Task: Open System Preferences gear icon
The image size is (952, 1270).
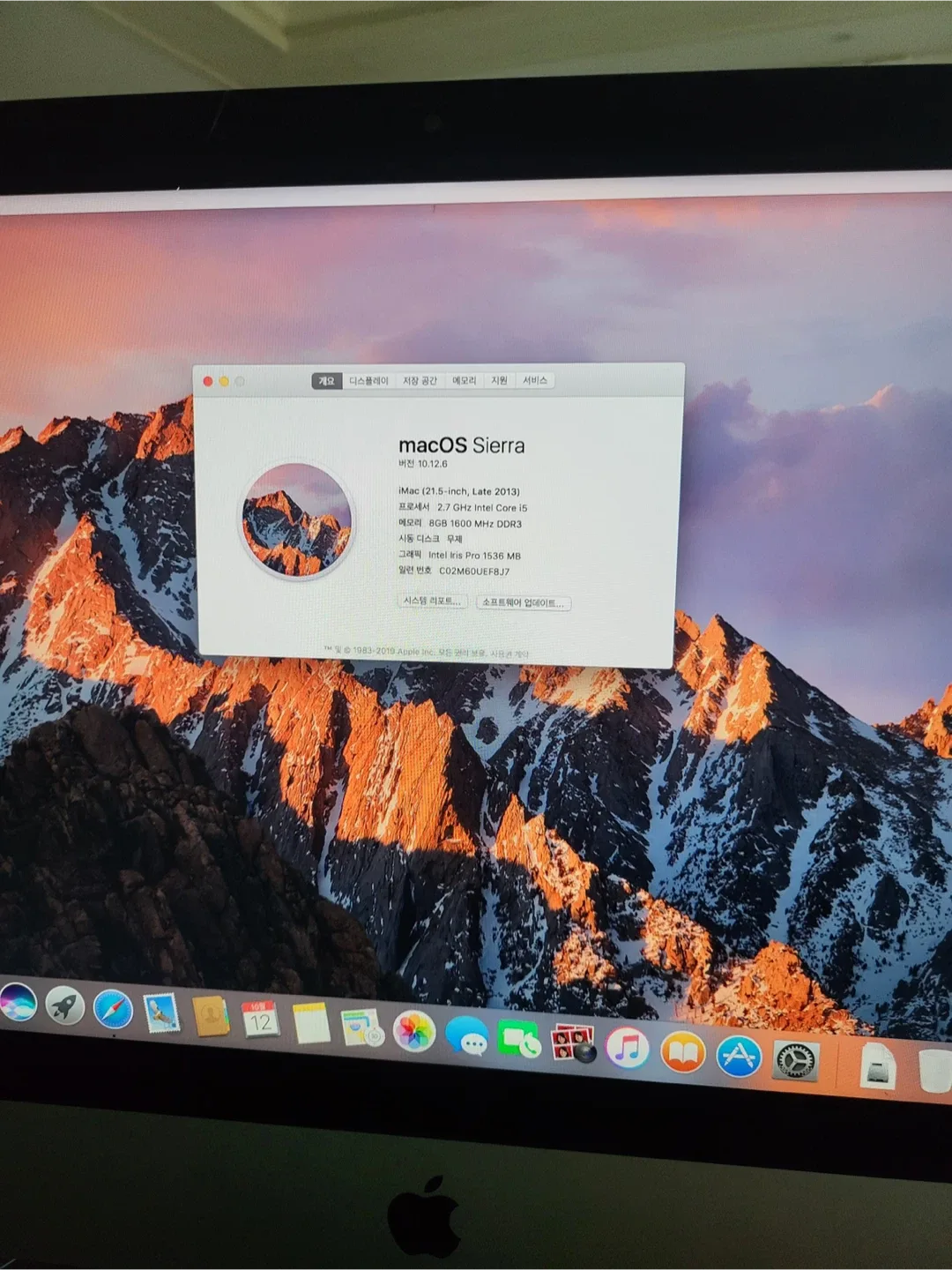Action: 796,1060
